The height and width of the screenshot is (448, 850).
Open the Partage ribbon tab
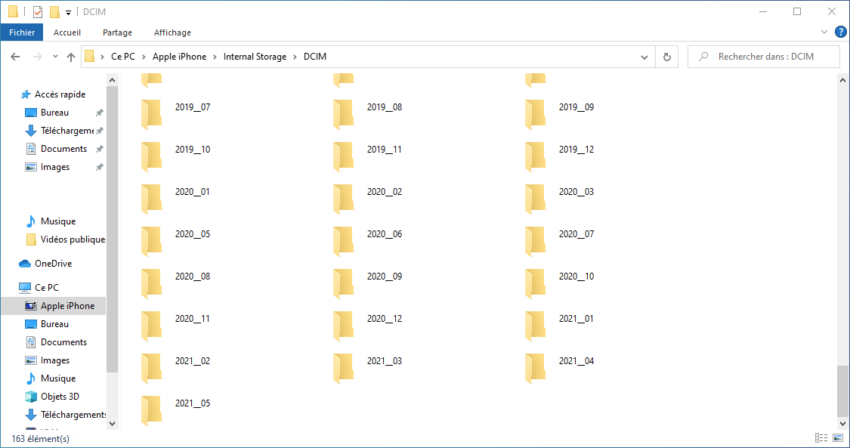point(117,33)
